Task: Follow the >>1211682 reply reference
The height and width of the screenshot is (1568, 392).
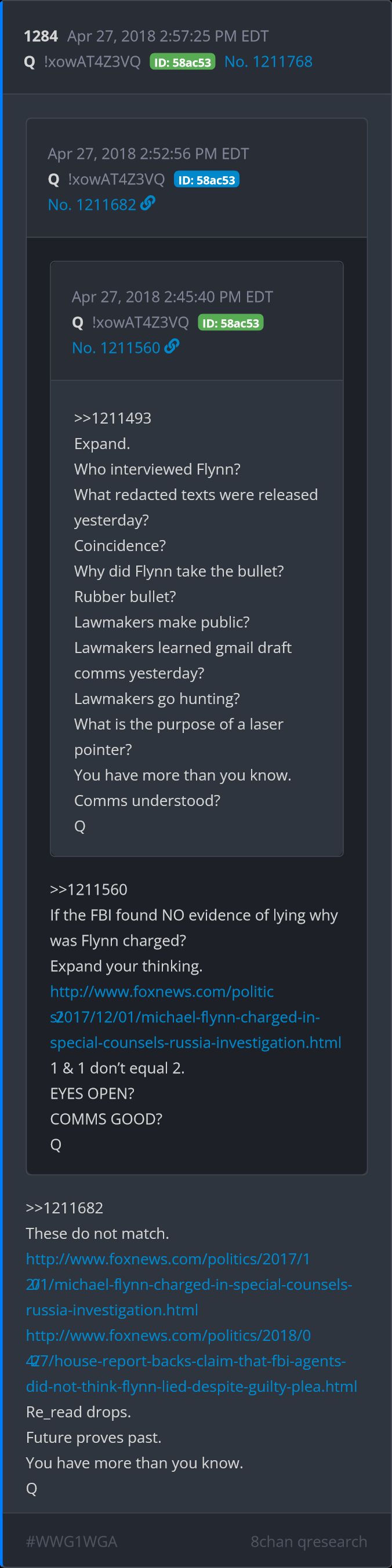Action: click(x=64, y=1208)
